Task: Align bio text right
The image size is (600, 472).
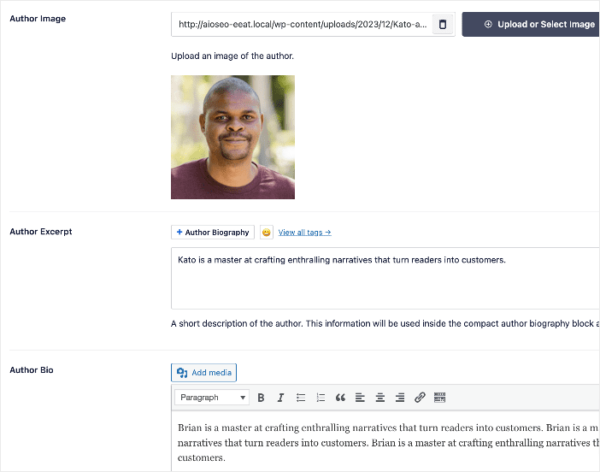Action: click(400, 398)
